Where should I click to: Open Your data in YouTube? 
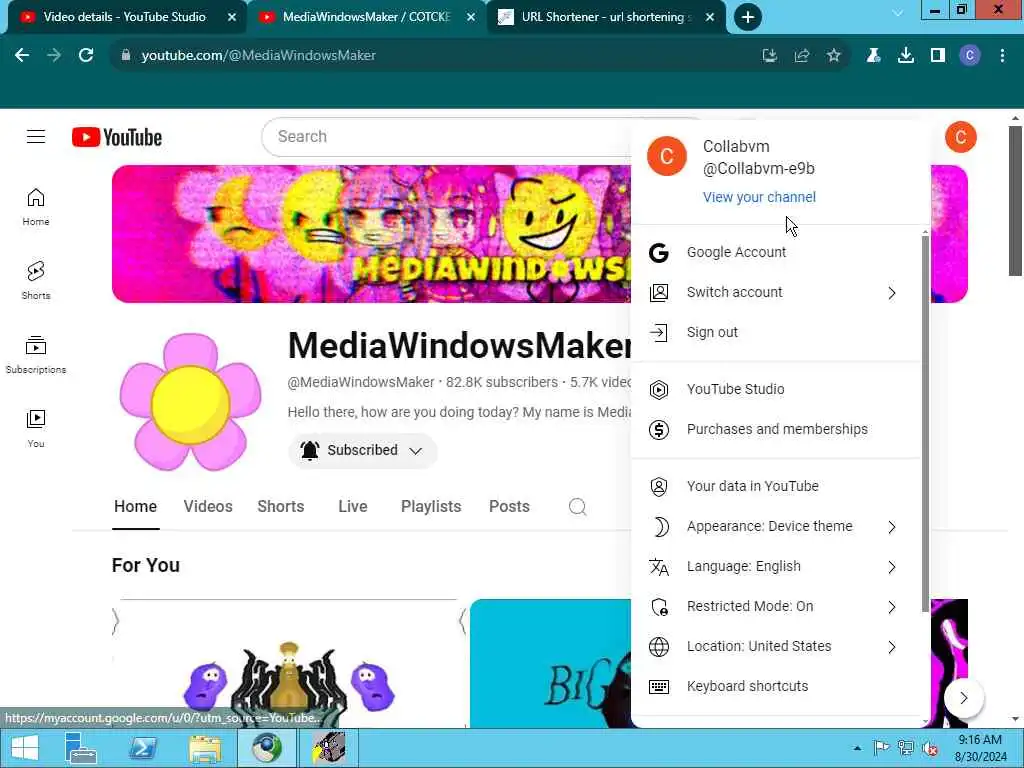776,486
